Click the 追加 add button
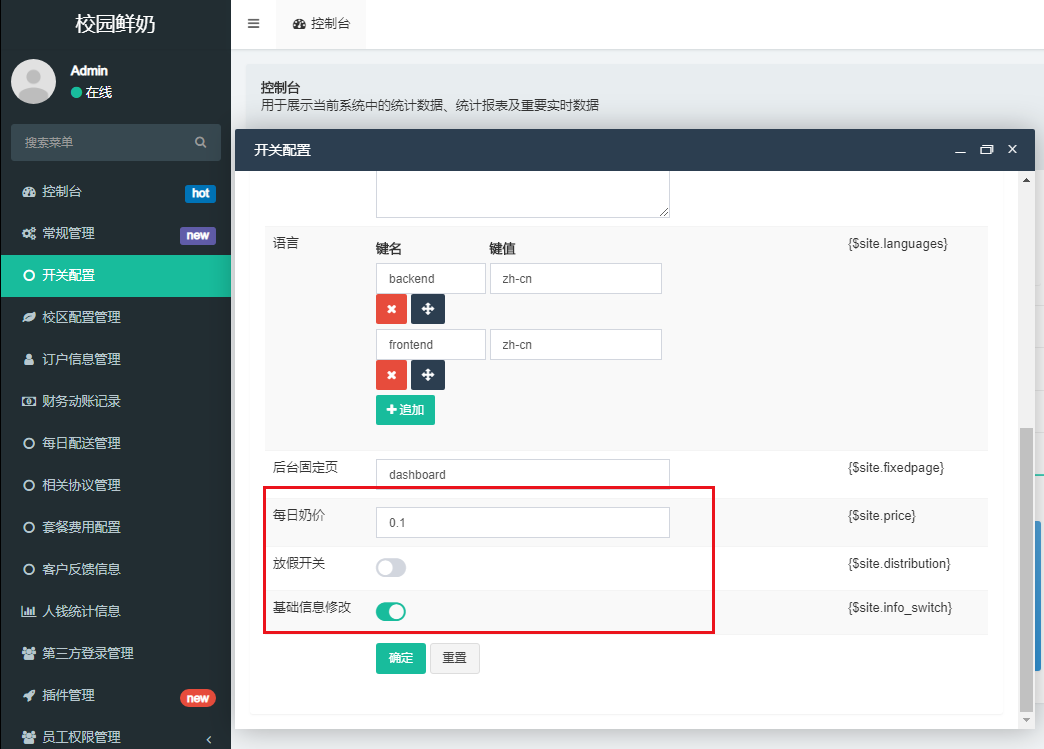Screen dimensions: 1044x749 405,410
